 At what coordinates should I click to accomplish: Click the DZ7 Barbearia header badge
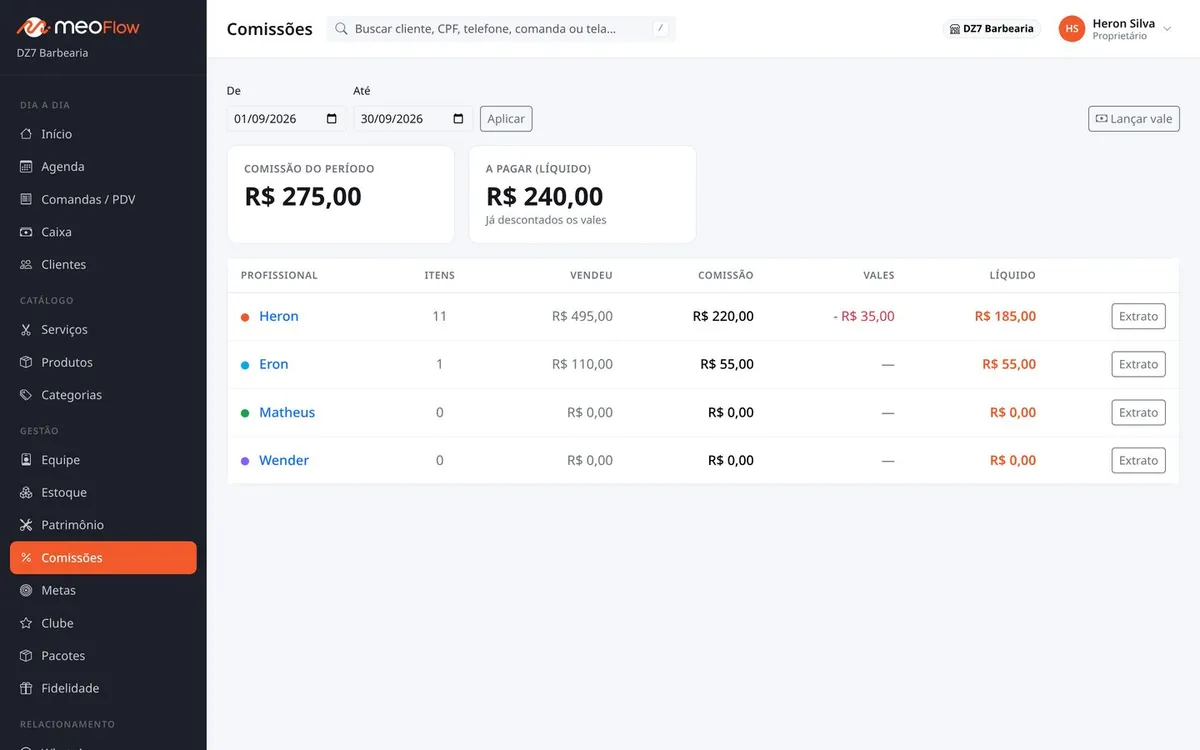pyautogui.click(x=991, y=29)
